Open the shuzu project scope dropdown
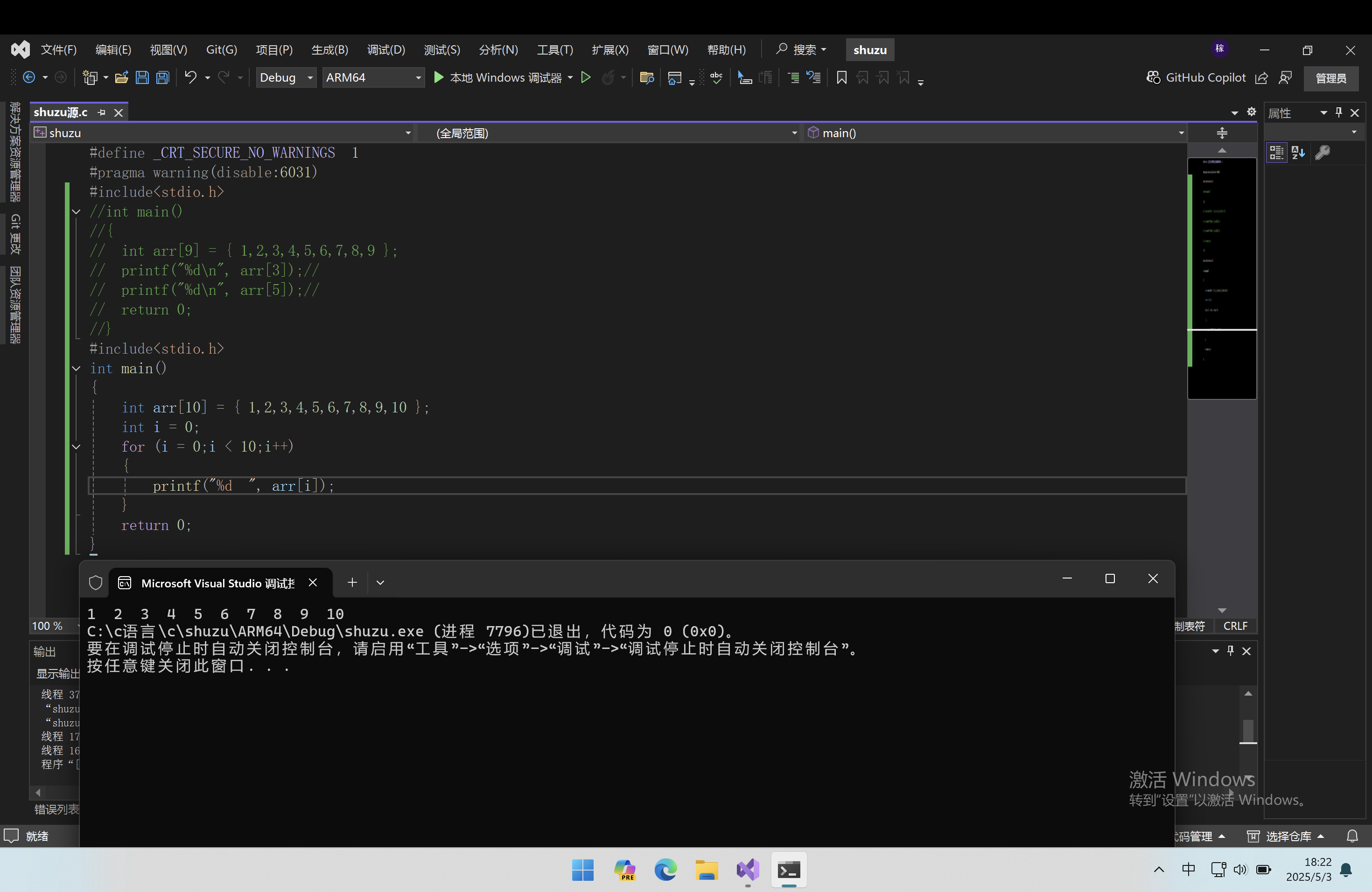This screenshot has height=892, width=1372. pyautogui.click(x=408, y=133)
